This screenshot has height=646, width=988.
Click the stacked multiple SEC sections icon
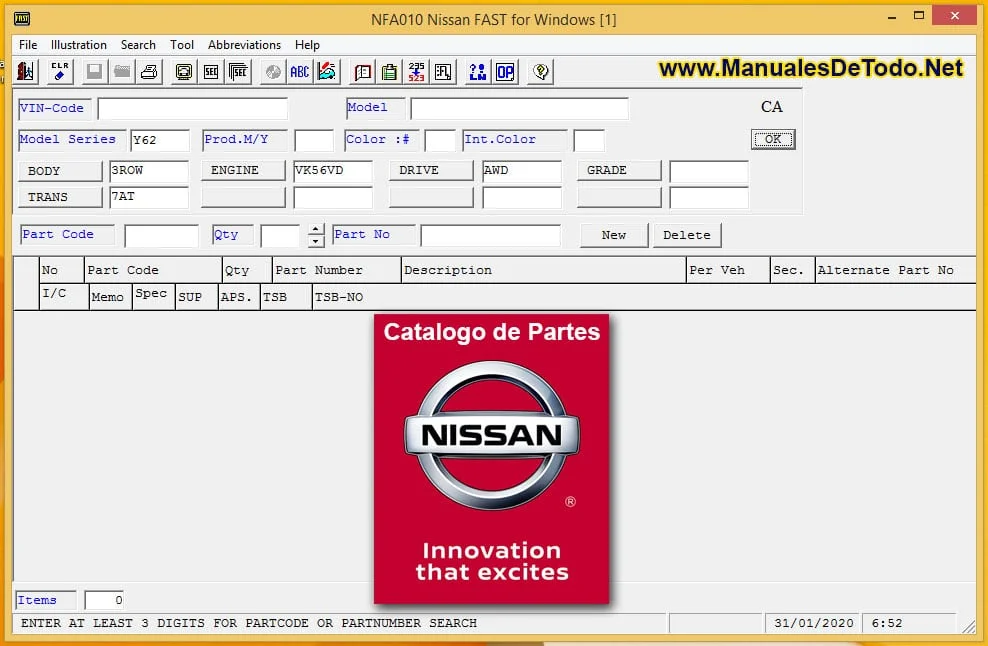tap(239, 72)
